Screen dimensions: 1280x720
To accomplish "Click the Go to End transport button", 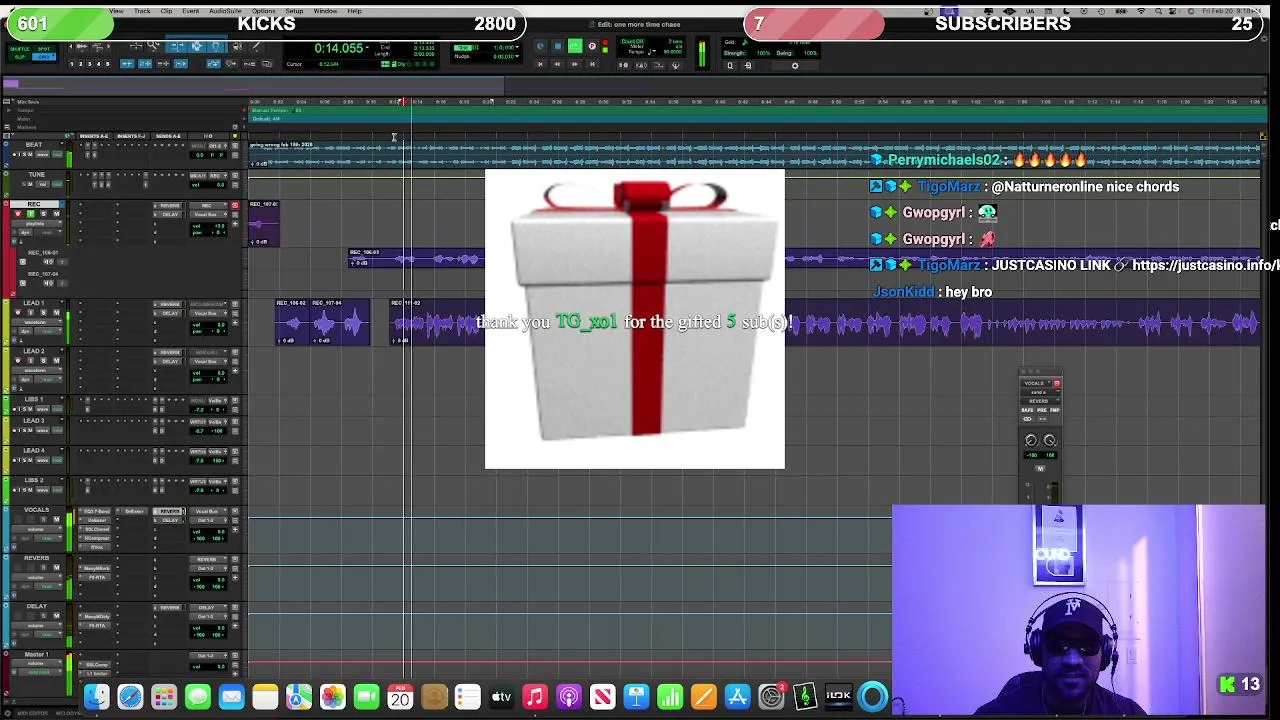I will point(592,64).
